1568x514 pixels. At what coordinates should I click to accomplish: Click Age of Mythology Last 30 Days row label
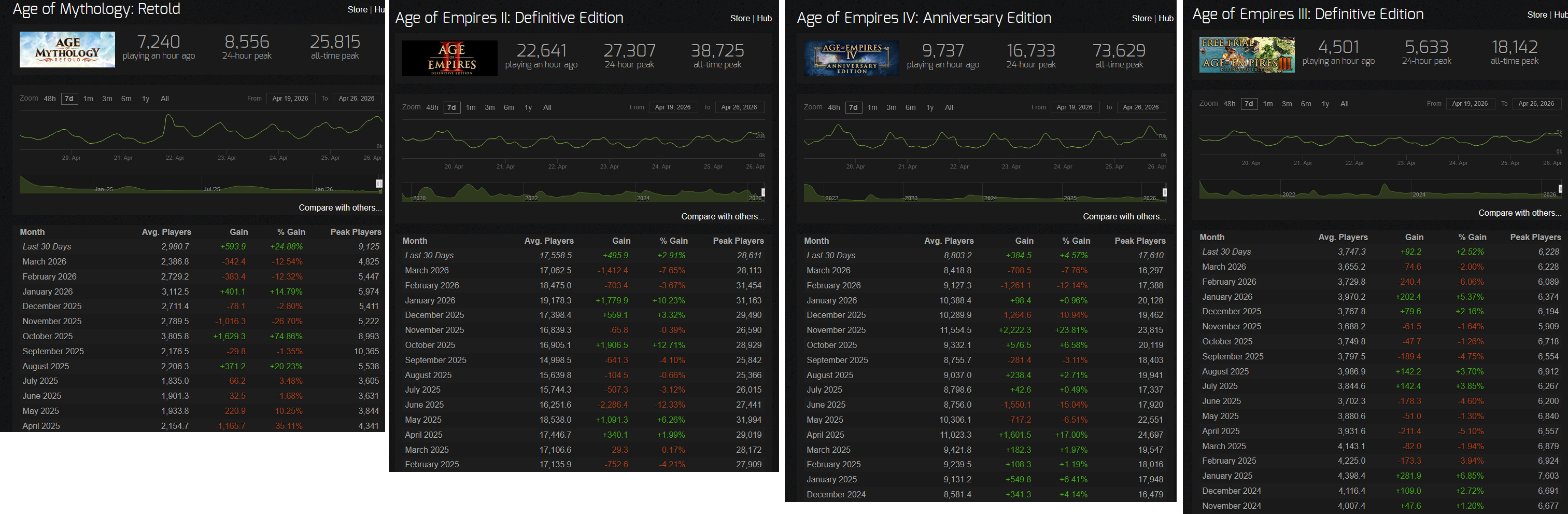tap(47, 247)
